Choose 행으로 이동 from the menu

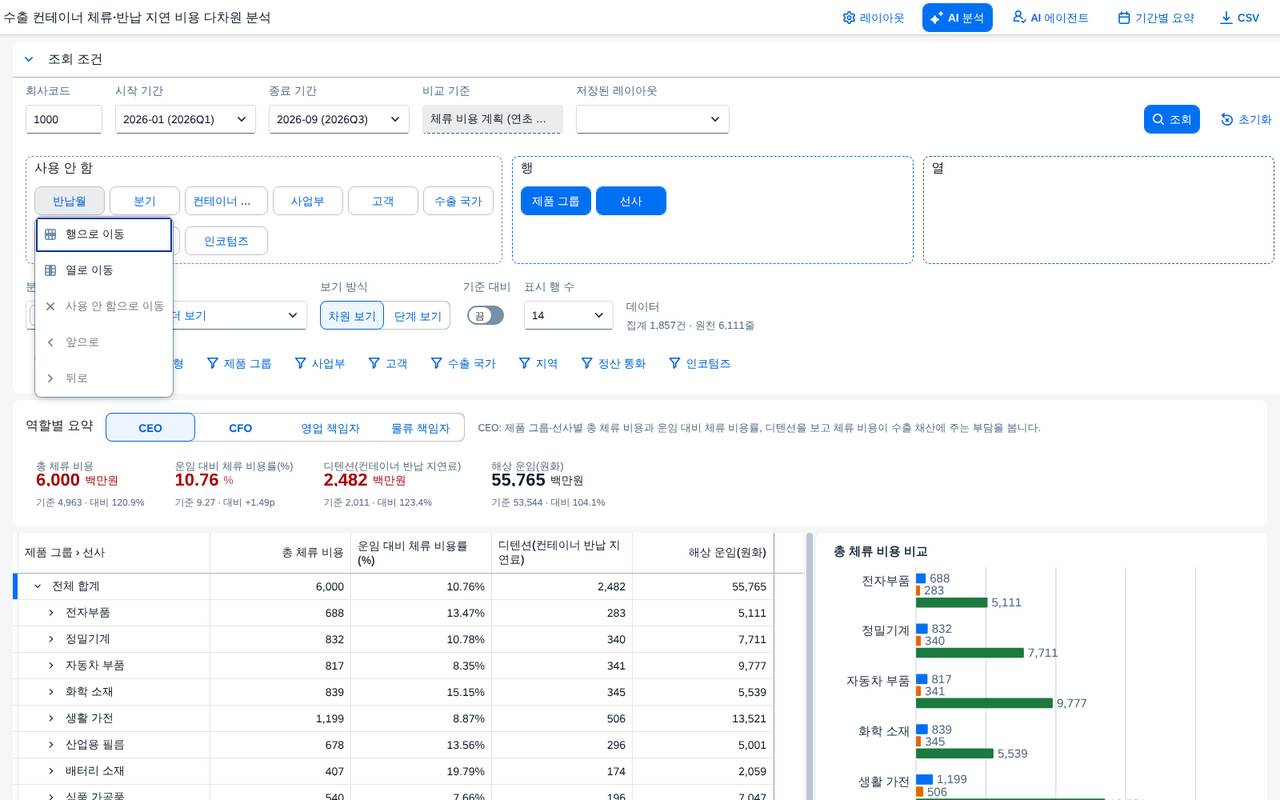click(104, 235)
